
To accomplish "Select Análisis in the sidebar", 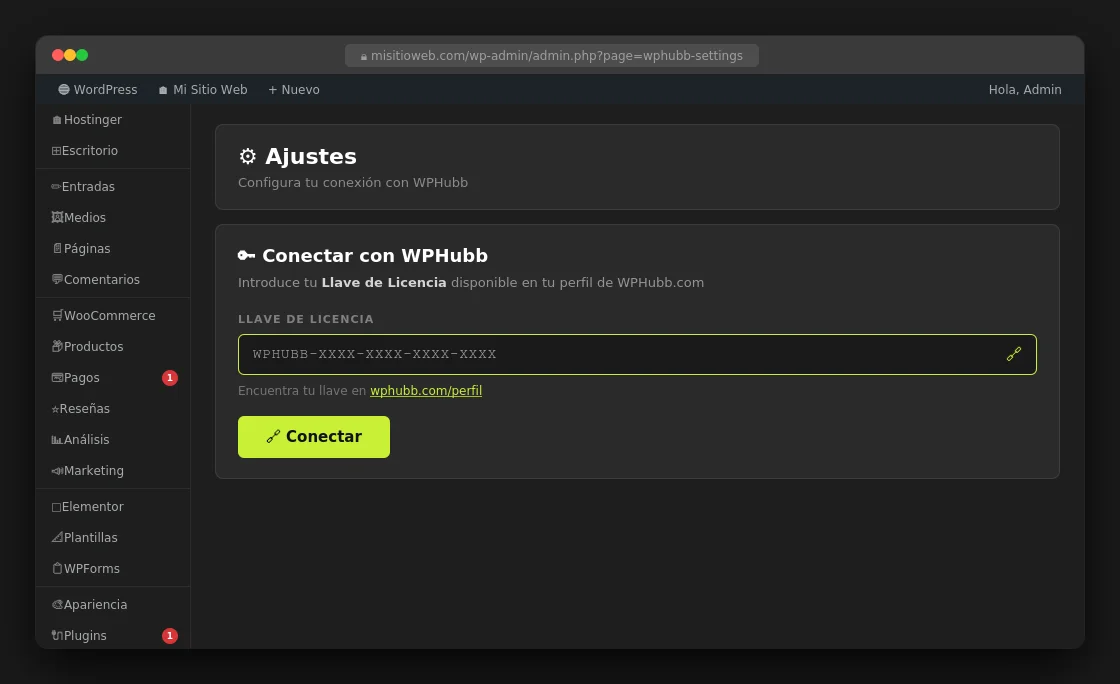I will (80, 439).
